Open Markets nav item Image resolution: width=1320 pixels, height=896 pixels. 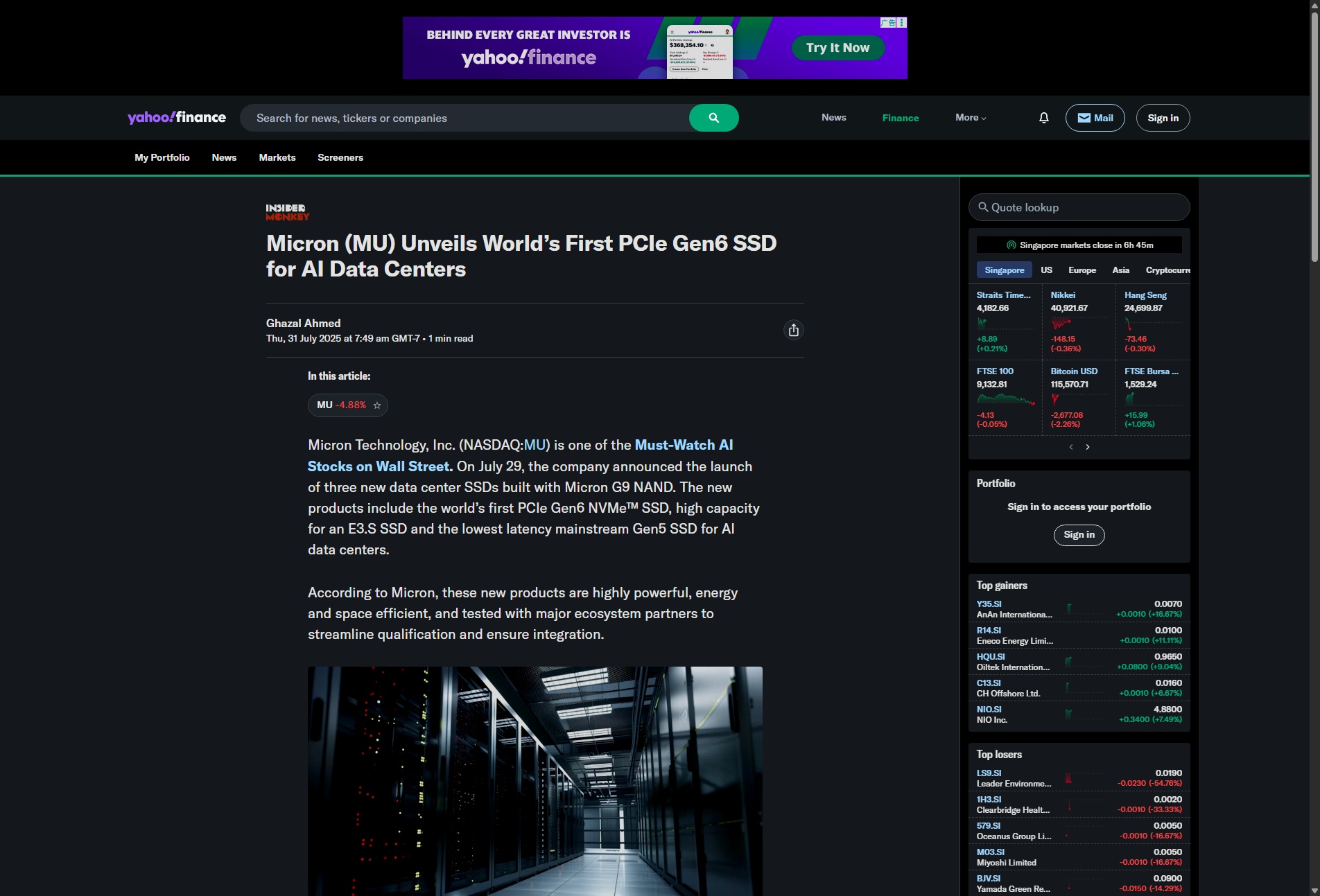pyautogui.click(x=277, y=157)
